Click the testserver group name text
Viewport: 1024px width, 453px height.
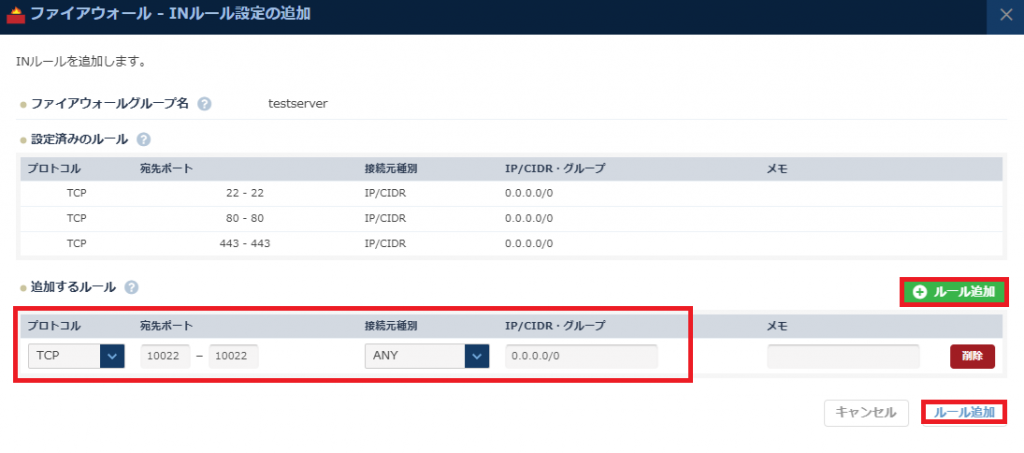coord(298,104)
